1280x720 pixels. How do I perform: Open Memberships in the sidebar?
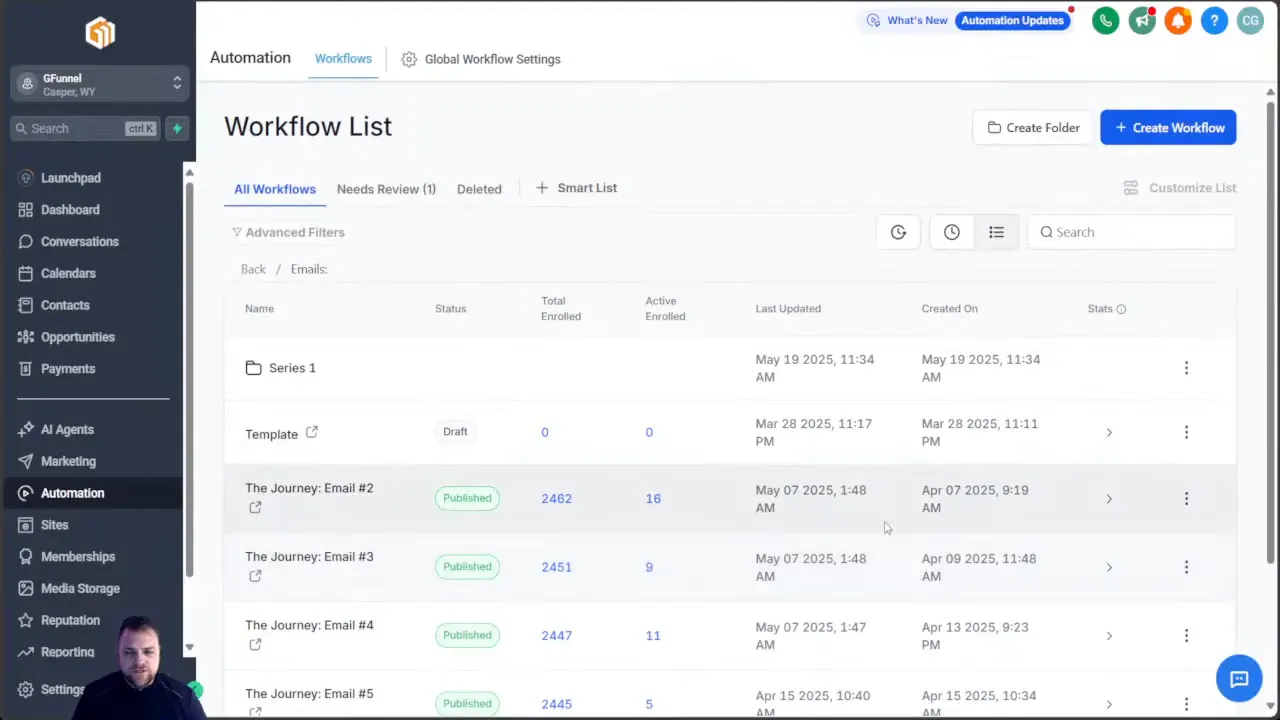77,557
